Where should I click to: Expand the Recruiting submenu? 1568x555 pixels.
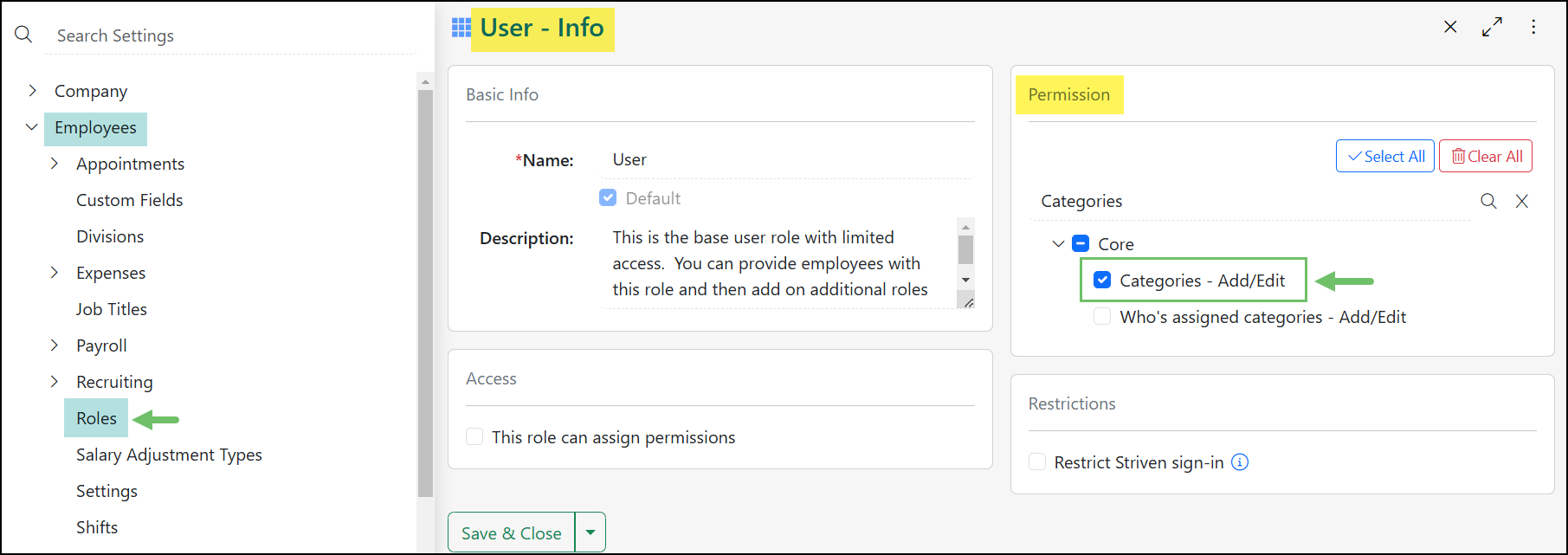55,382
